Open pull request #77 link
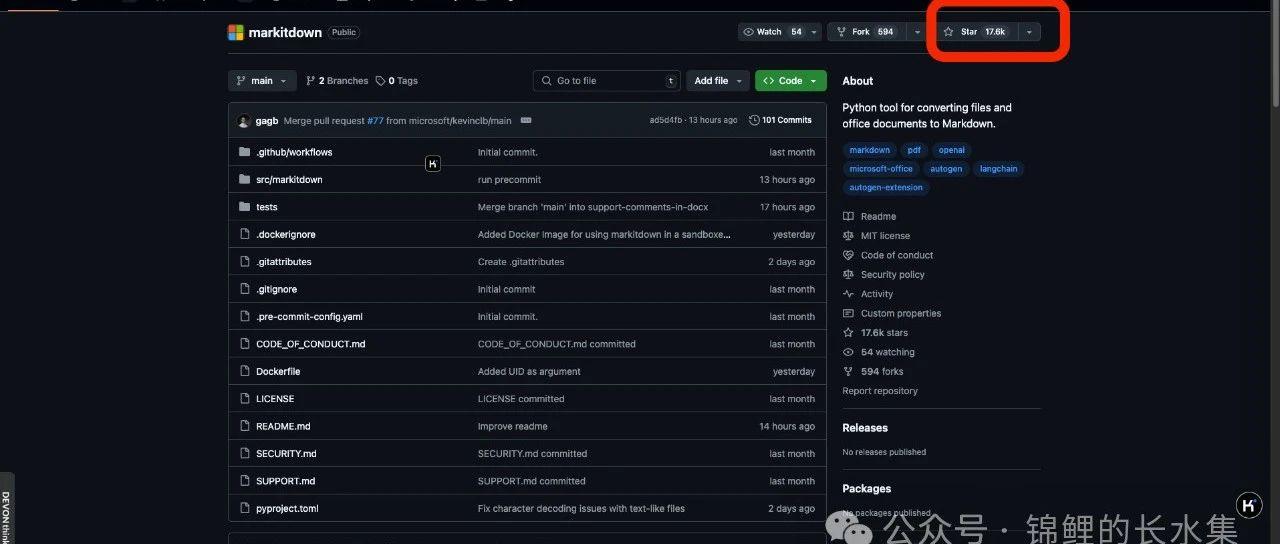 click(375, 121)
